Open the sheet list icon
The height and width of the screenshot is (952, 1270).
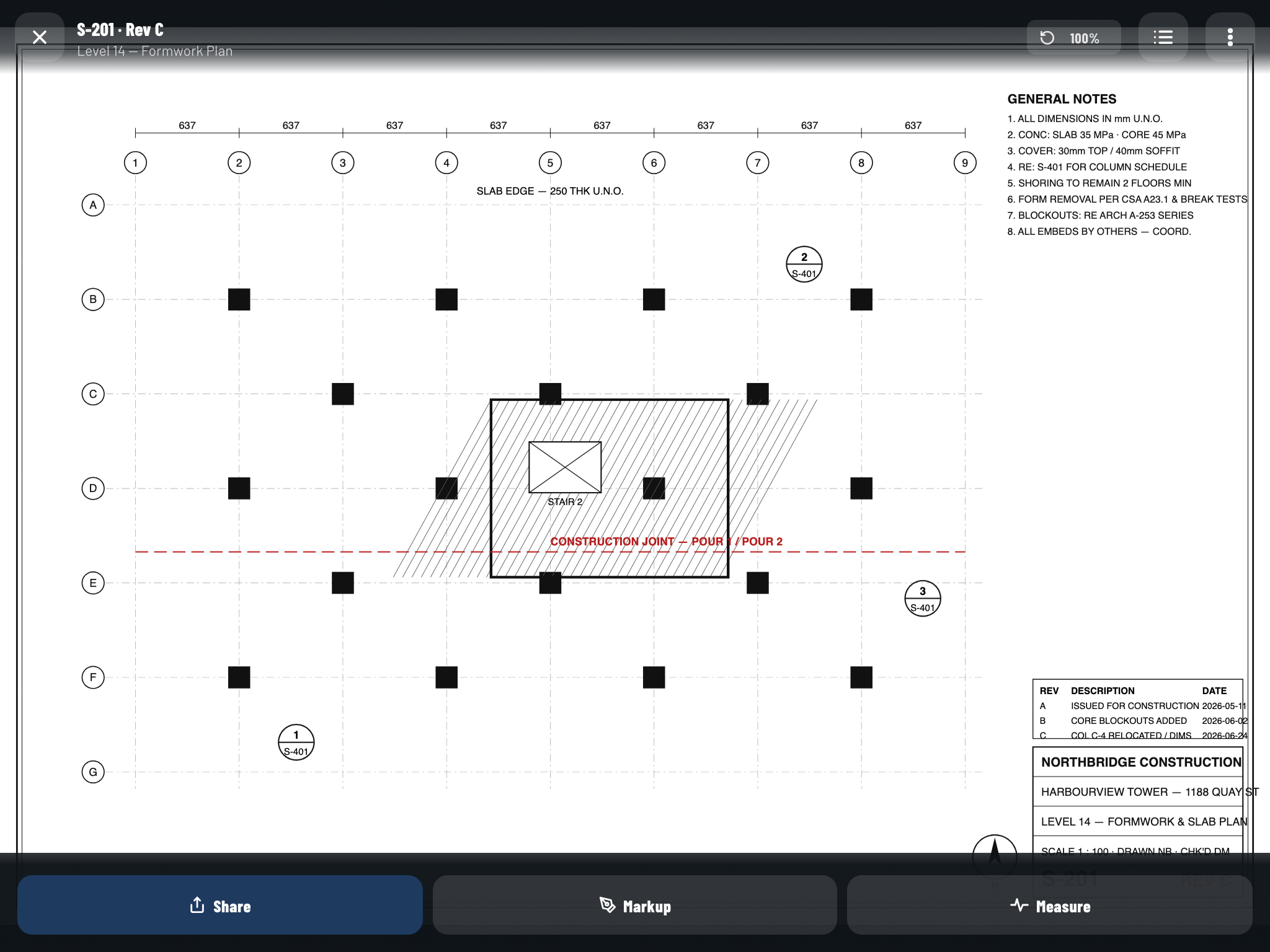(x=1163, y=37)
